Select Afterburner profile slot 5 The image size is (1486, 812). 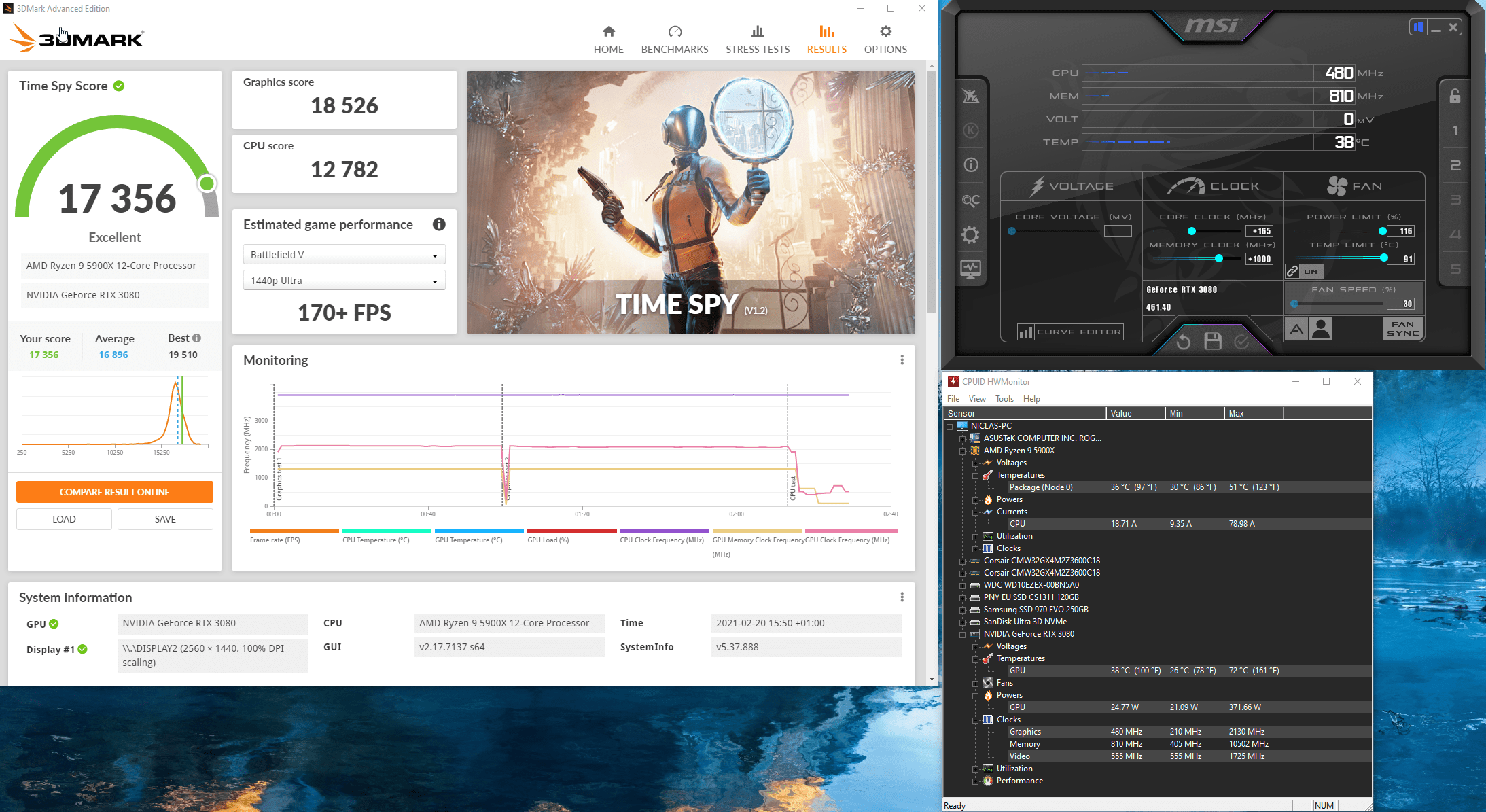1455,269
